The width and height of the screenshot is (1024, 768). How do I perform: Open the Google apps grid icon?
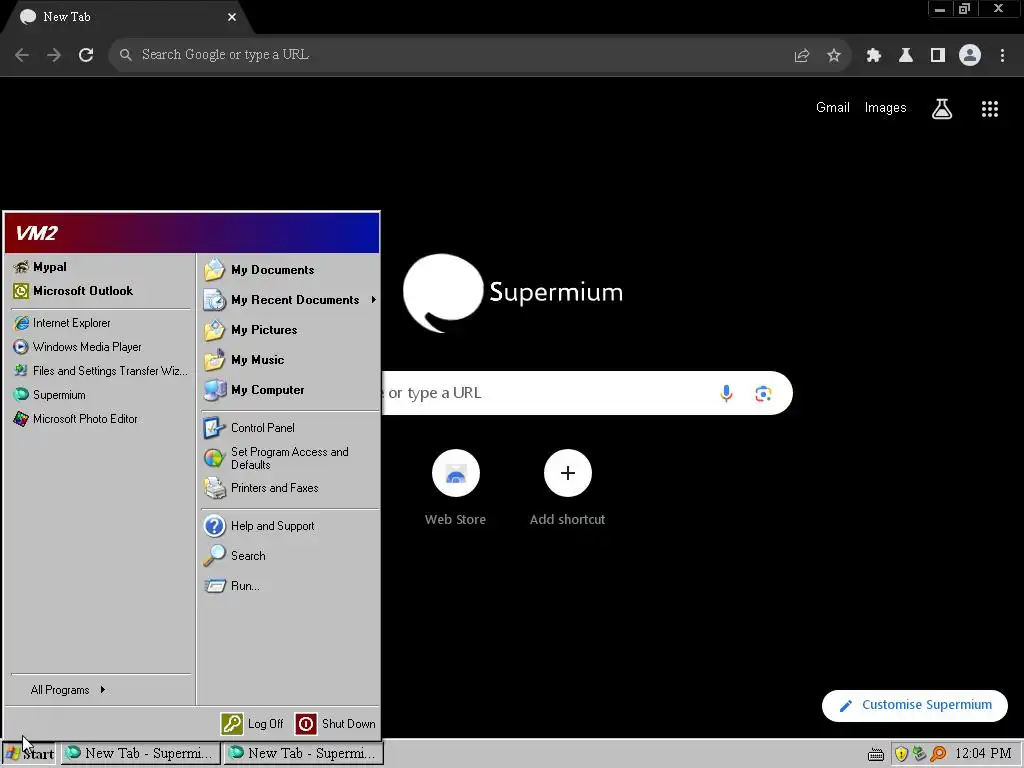click(x=990, y=109)
